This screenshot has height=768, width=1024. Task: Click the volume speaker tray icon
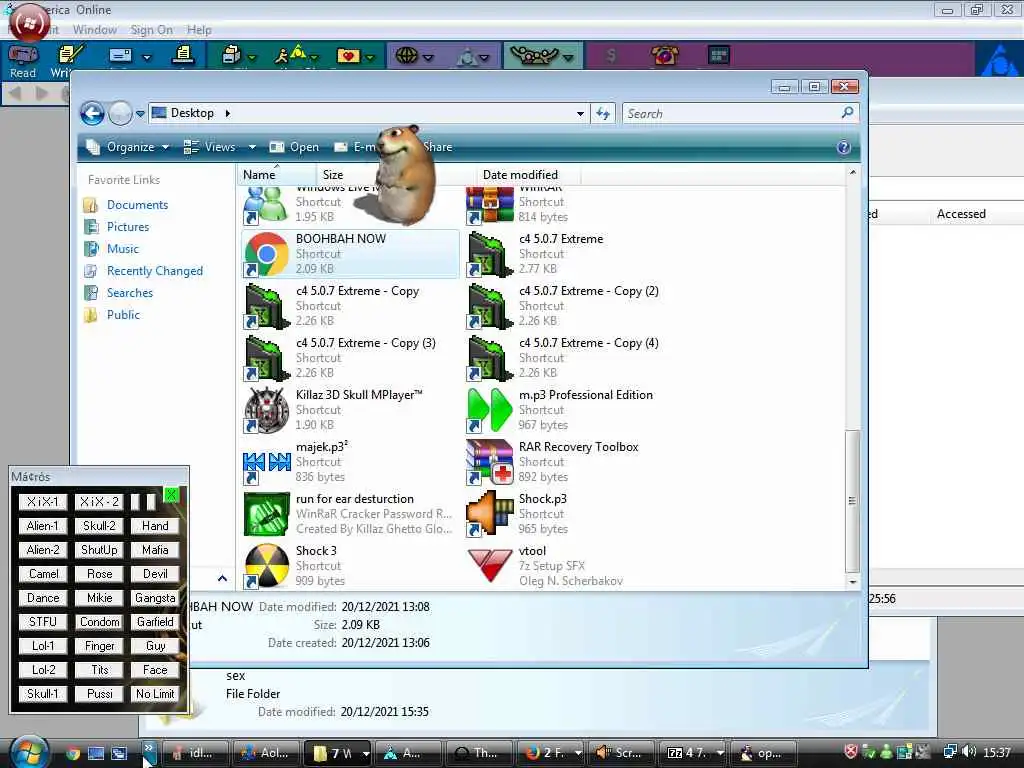pyautogui.click(x=969, y=752)
